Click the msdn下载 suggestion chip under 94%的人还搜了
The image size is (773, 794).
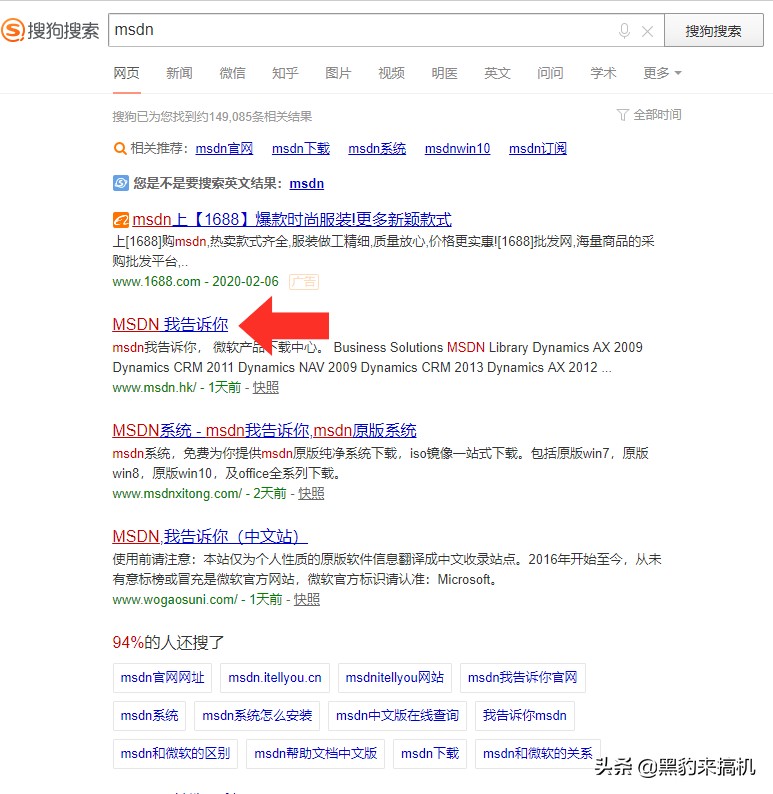(430, 753)
